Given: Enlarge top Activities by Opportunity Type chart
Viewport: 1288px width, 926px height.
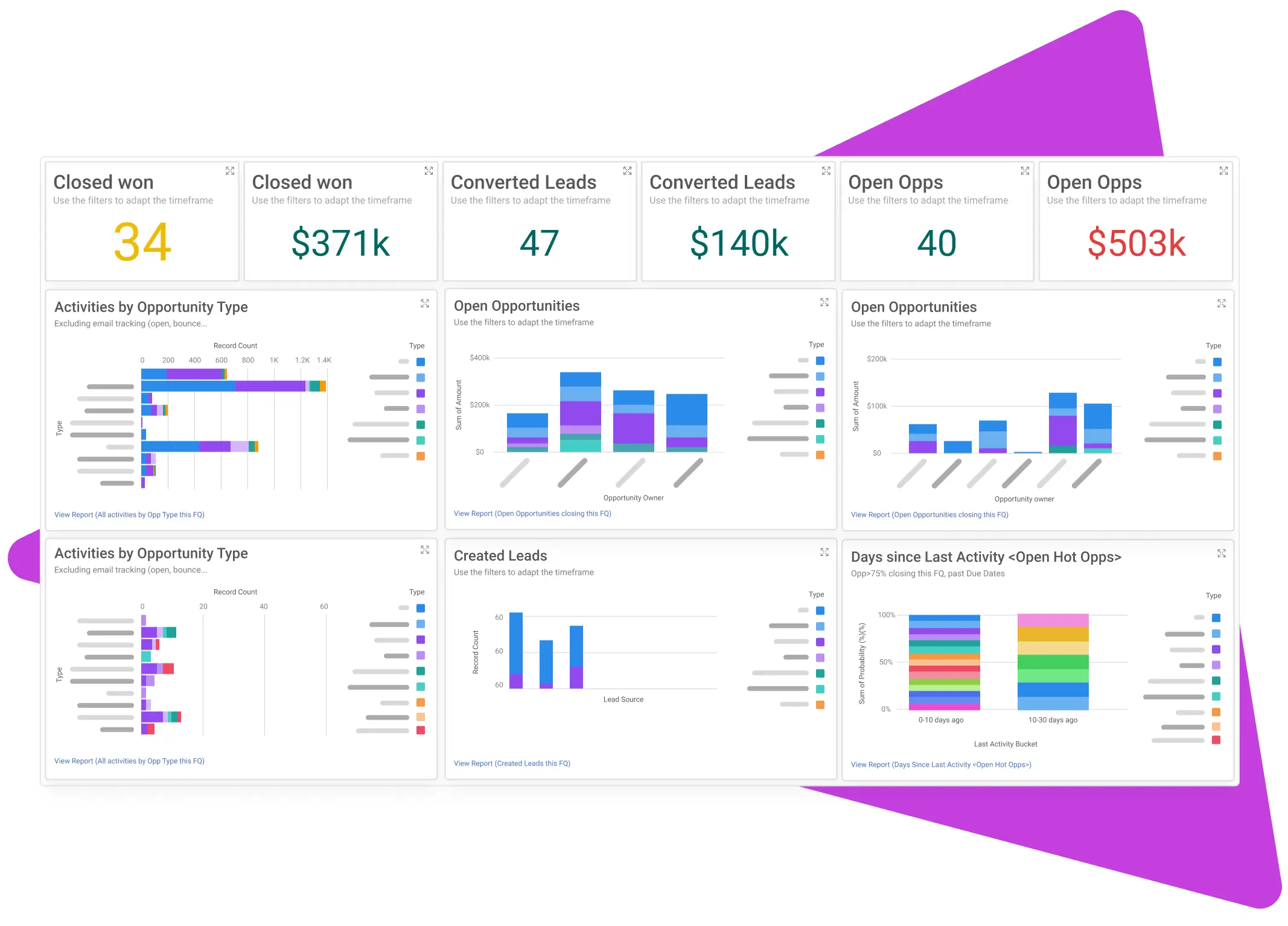Looking at the screenshot, I should [425, 304].
